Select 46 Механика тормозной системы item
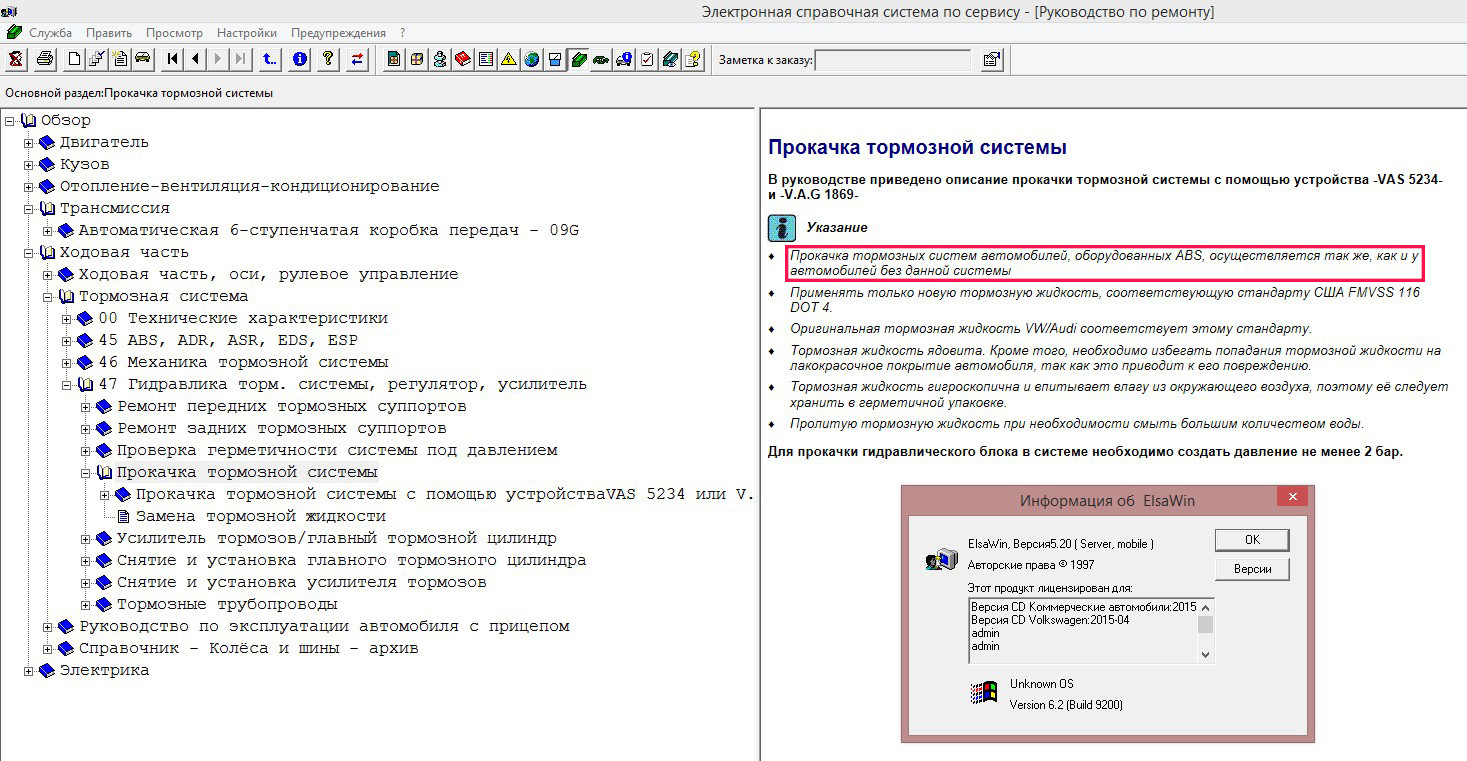This screenshot has width=1467, height=761. click(x=243, y=363)
